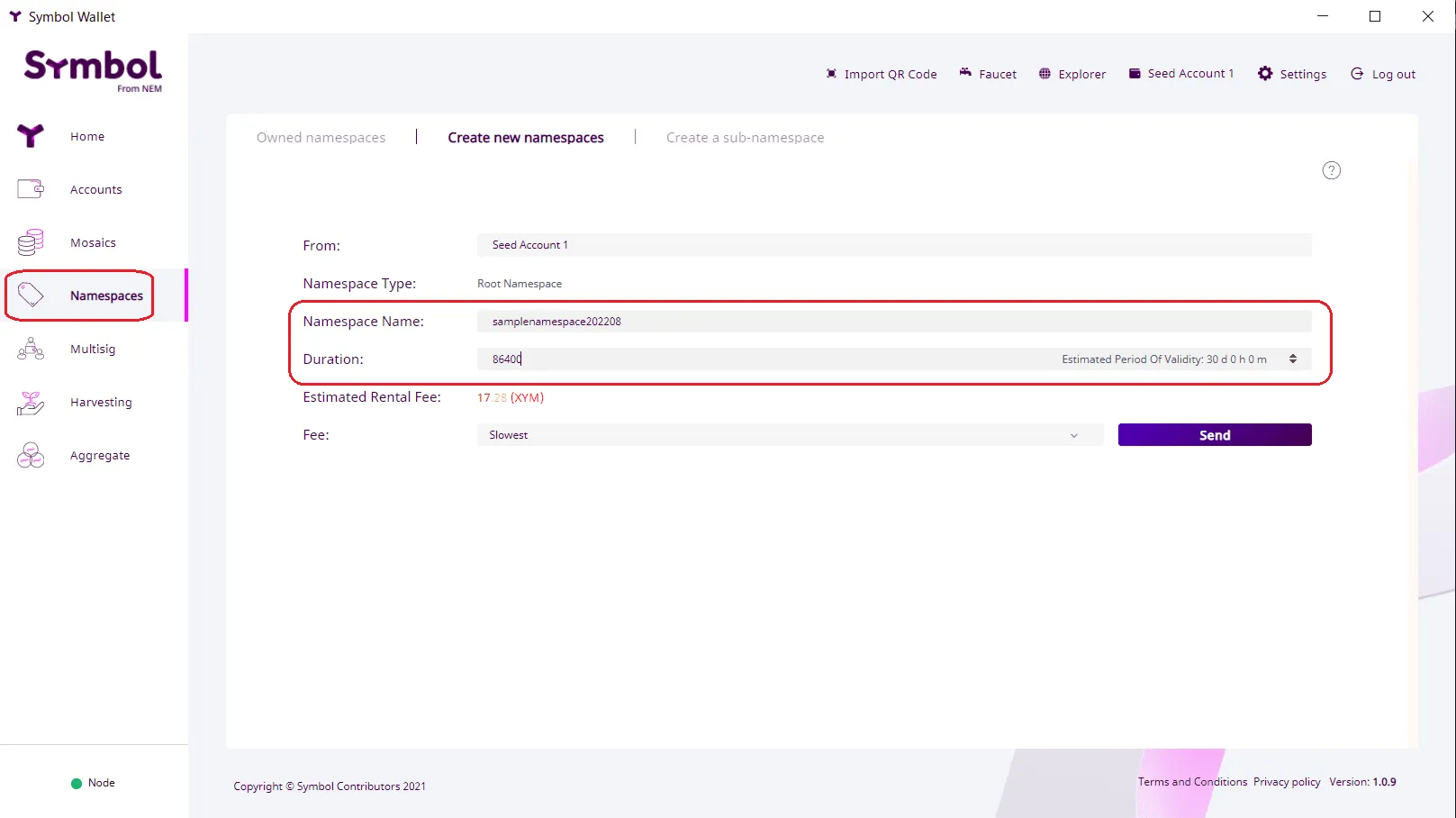Open Mosaics using the coin stack icon
Screen dimensions: 1456x818
coord(31,242)
